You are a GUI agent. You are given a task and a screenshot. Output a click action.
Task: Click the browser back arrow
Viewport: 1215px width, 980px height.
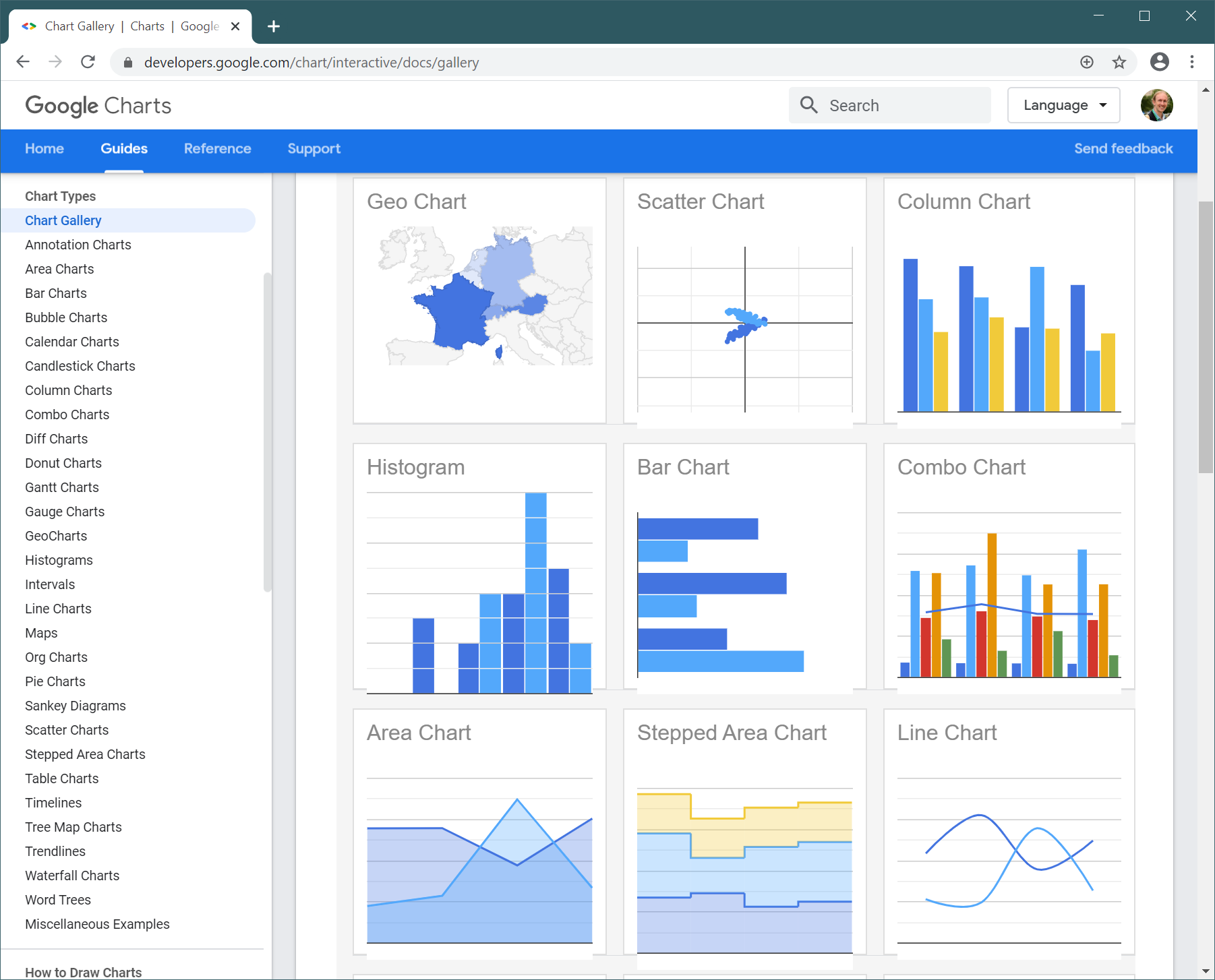coord(23,62)
